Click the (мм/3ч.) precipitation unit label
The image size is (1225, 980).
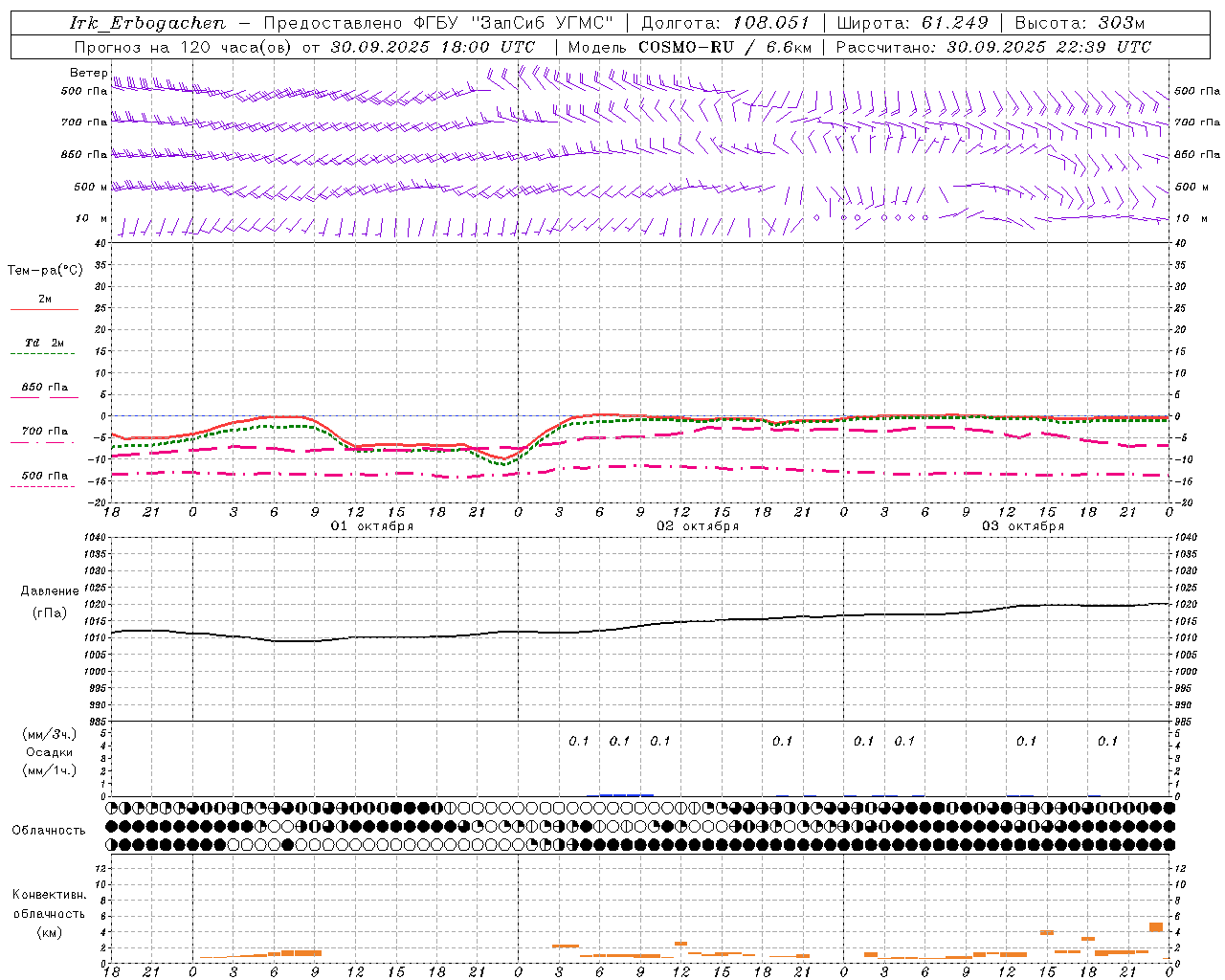point(49,734)
